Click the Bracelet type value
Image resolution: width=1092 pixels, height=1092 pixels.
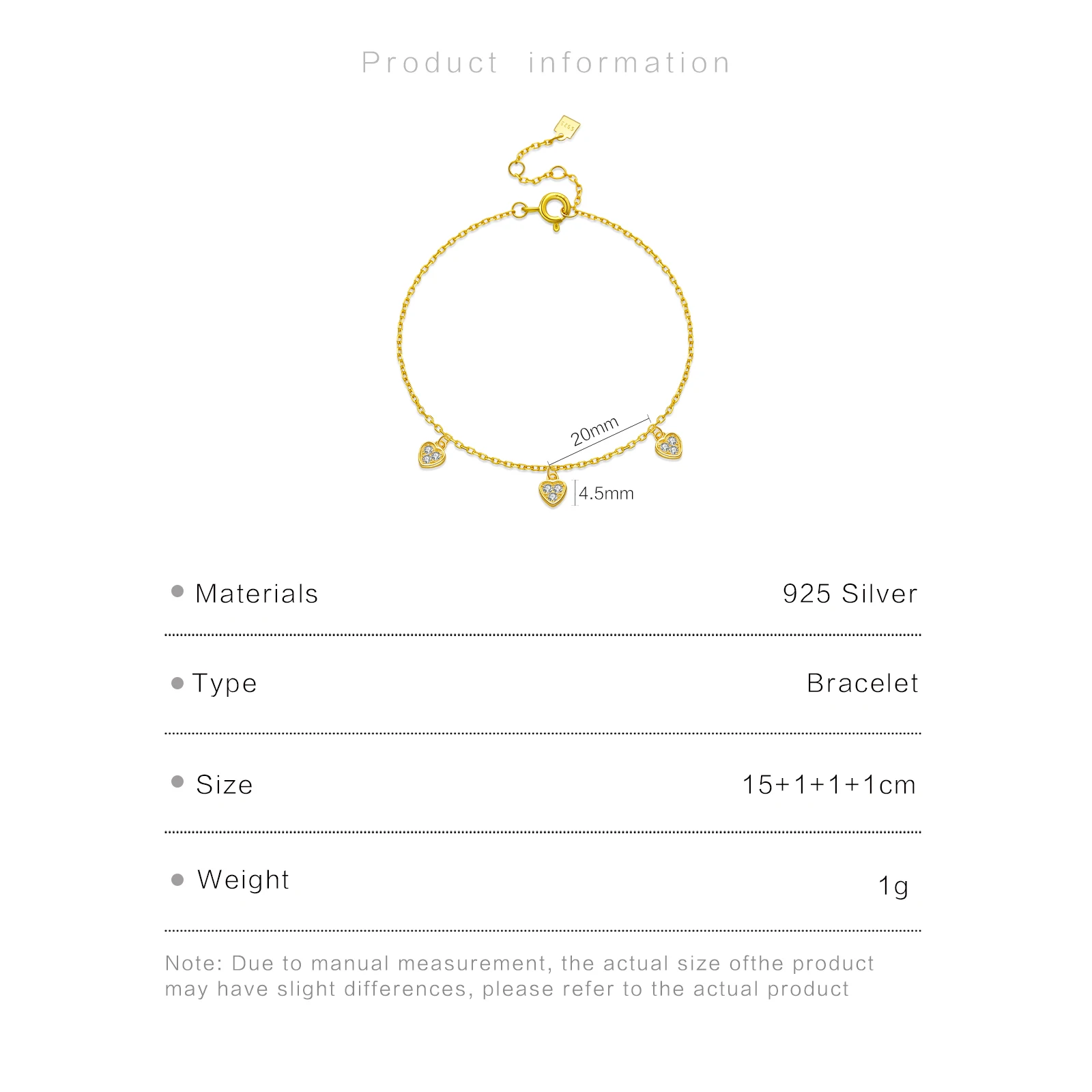pyautogui.click(x=863, y=683)
